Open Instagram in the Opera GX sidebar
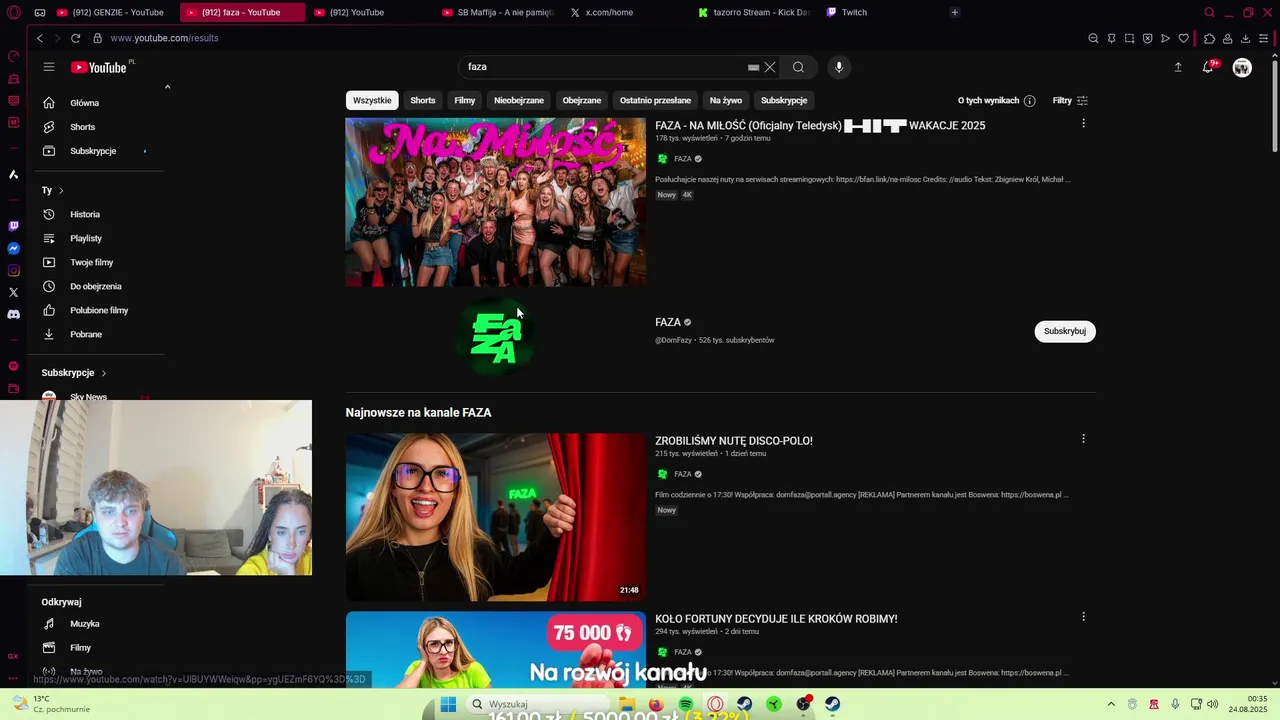 click(13, 270)
